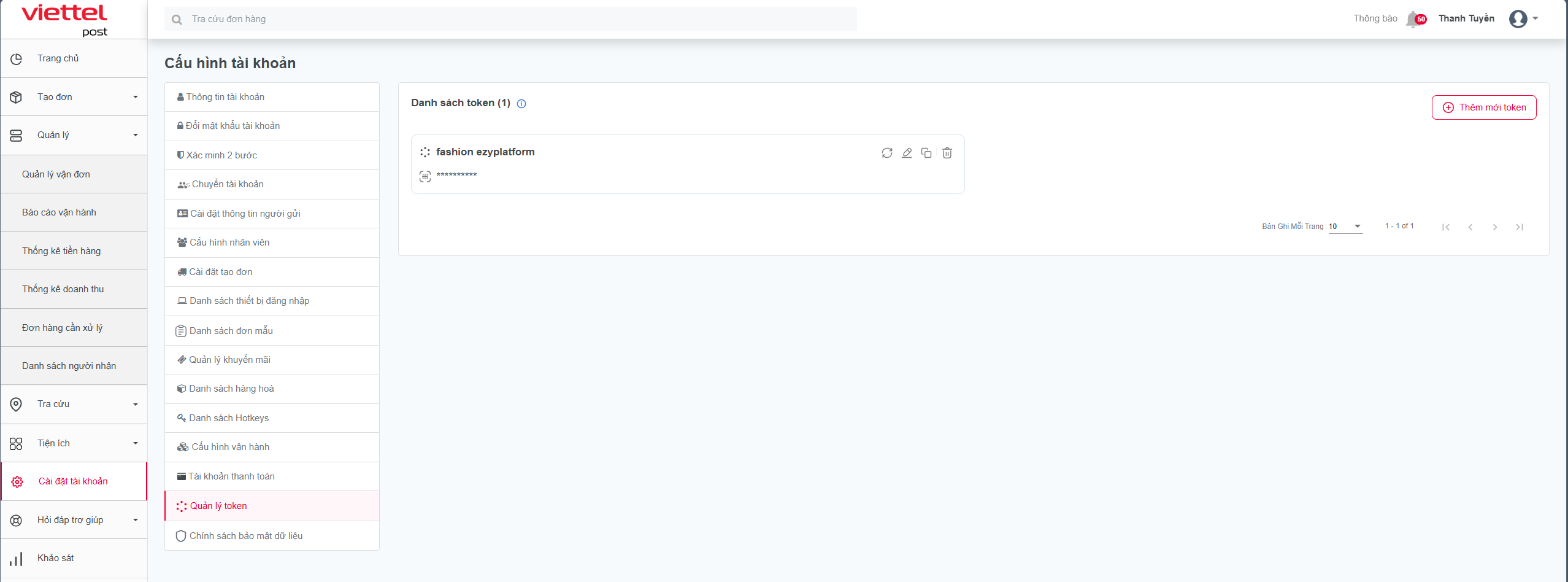Delete the fashion ezplatform token
1568x582 pixels.
pyautogui.click(x=947, y=153)
